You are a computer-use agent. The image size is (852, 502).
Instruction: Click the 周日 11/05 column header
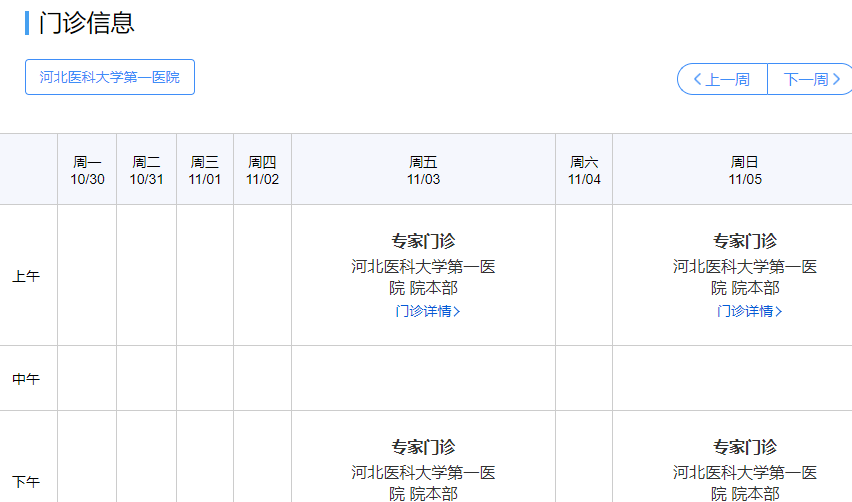pos(745,170)
